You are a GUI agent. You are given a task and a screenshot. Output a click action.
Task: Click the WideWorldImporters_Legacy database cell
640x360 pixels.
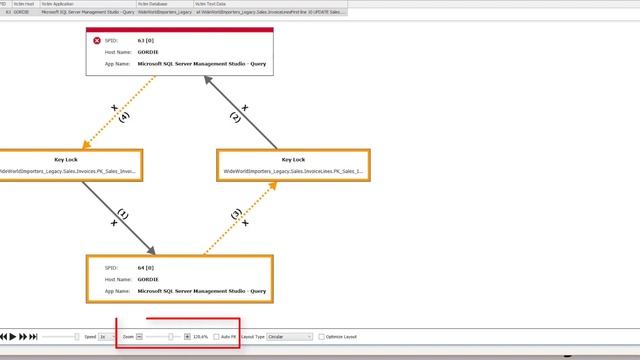coord(165,12)
